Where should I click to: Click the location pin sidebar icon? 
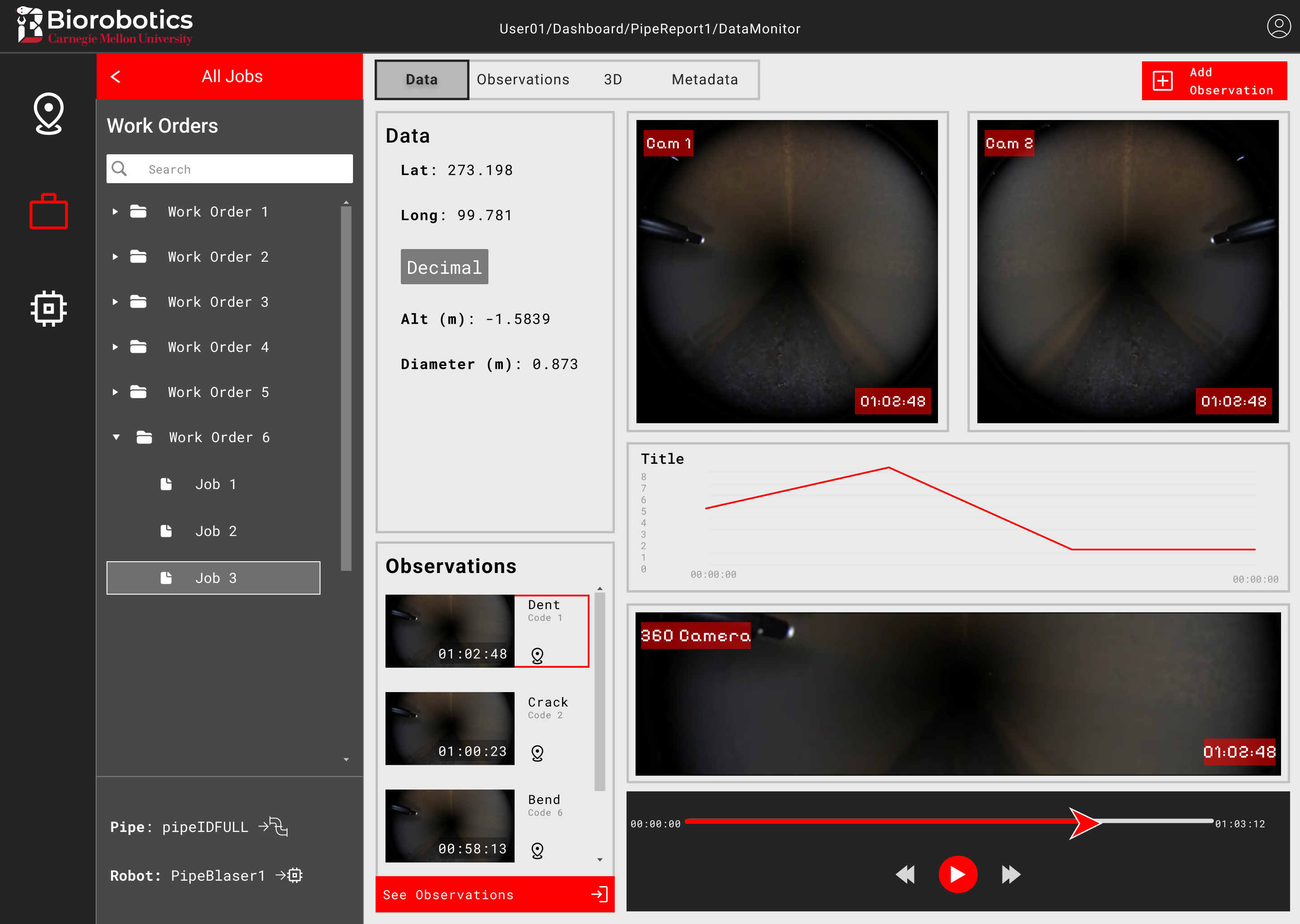[x=48, y=113]
